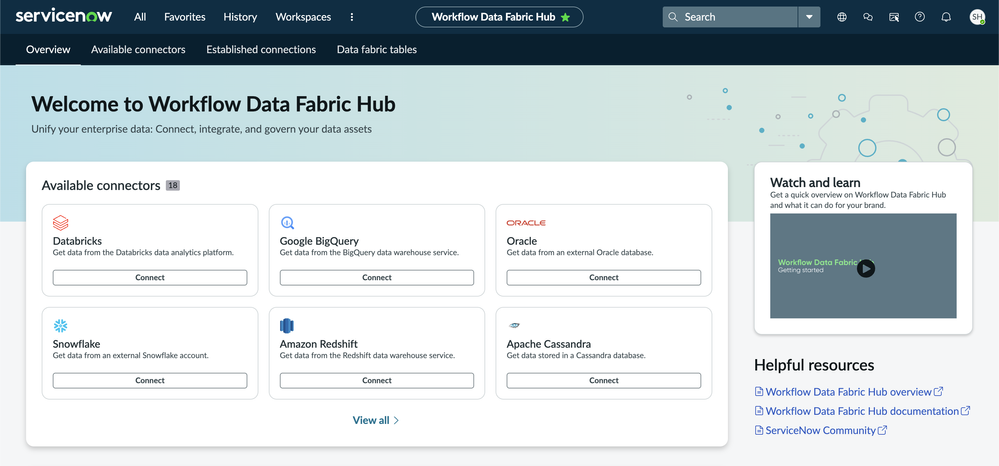Click the document icon beside Hub overview link

(x=759, y=391)
